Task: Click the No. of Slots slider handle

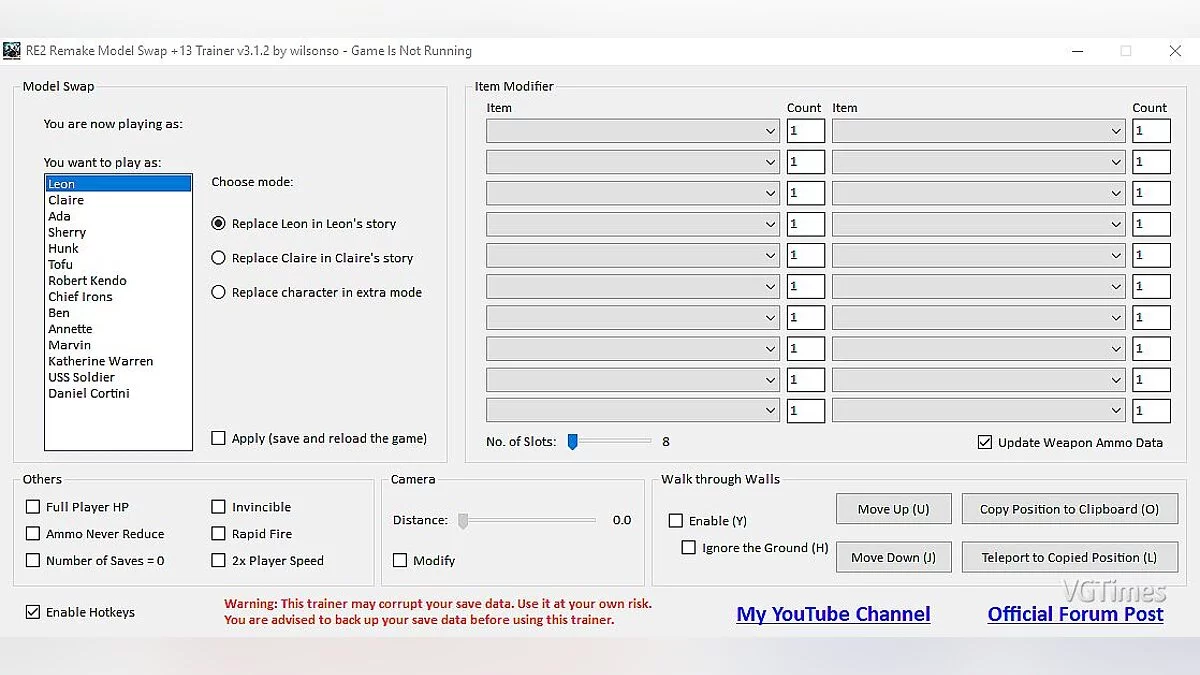Action: tap(573, 441)
